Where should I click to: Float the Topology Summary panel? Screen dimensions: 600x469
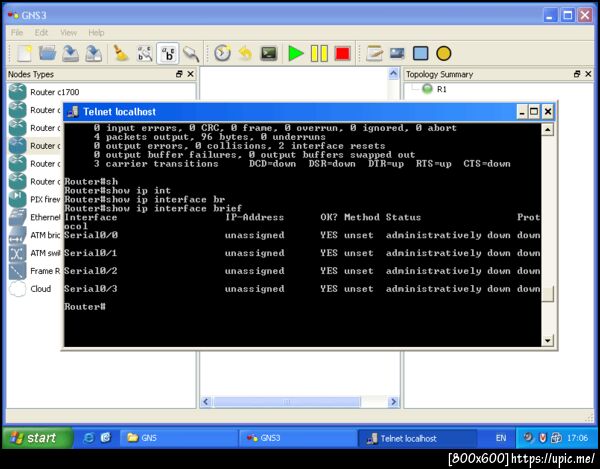(x=577, y=74)
